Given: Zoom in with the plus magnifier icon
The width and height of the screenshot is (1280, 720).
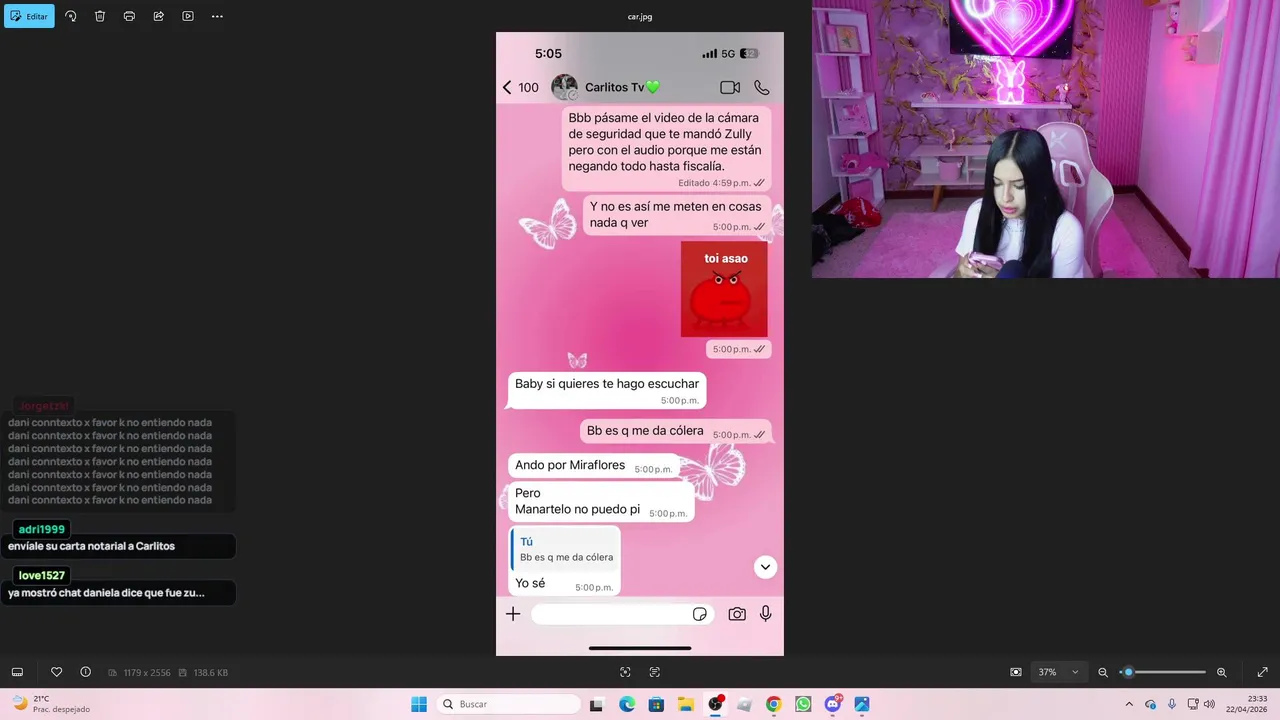Looking at the screenshot, I should click(1221, 672).
